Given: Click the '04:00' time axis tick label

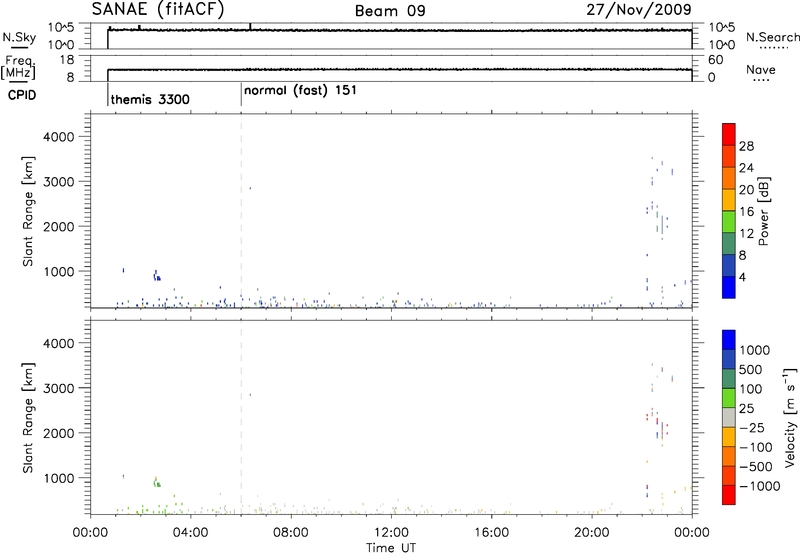Looking at the screenshot, I should click(191, 533).
